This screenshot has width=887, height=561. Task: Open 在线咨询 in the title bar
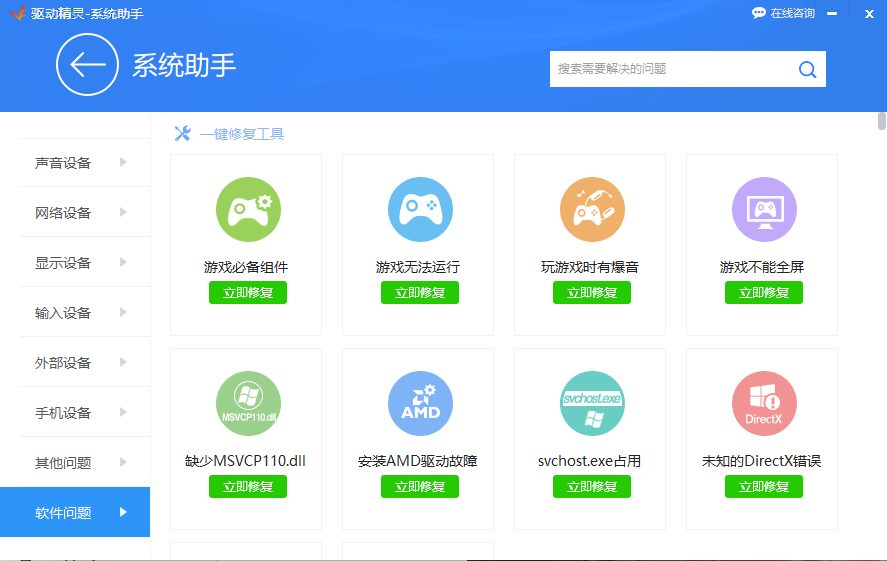point(784,13)
